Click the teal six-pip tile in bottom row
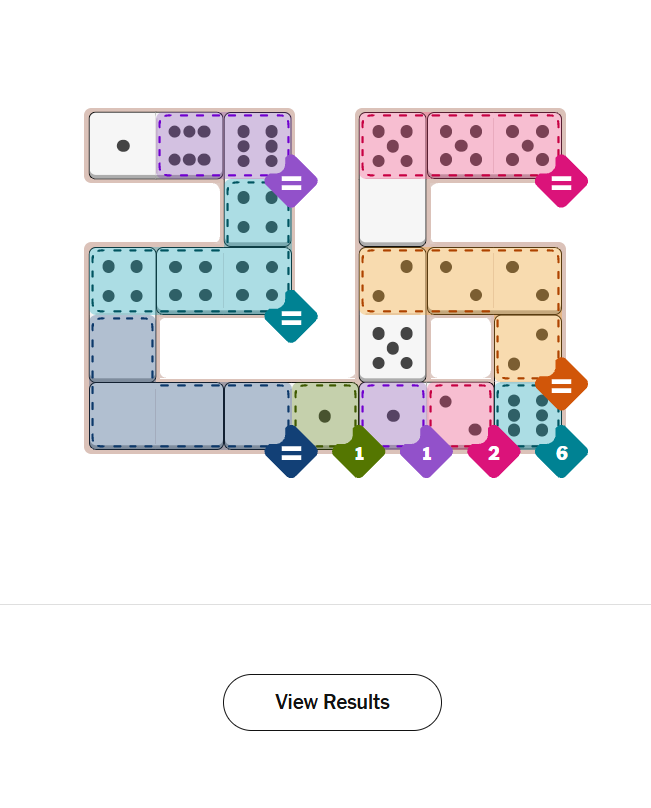 click(x=527, y=413)
